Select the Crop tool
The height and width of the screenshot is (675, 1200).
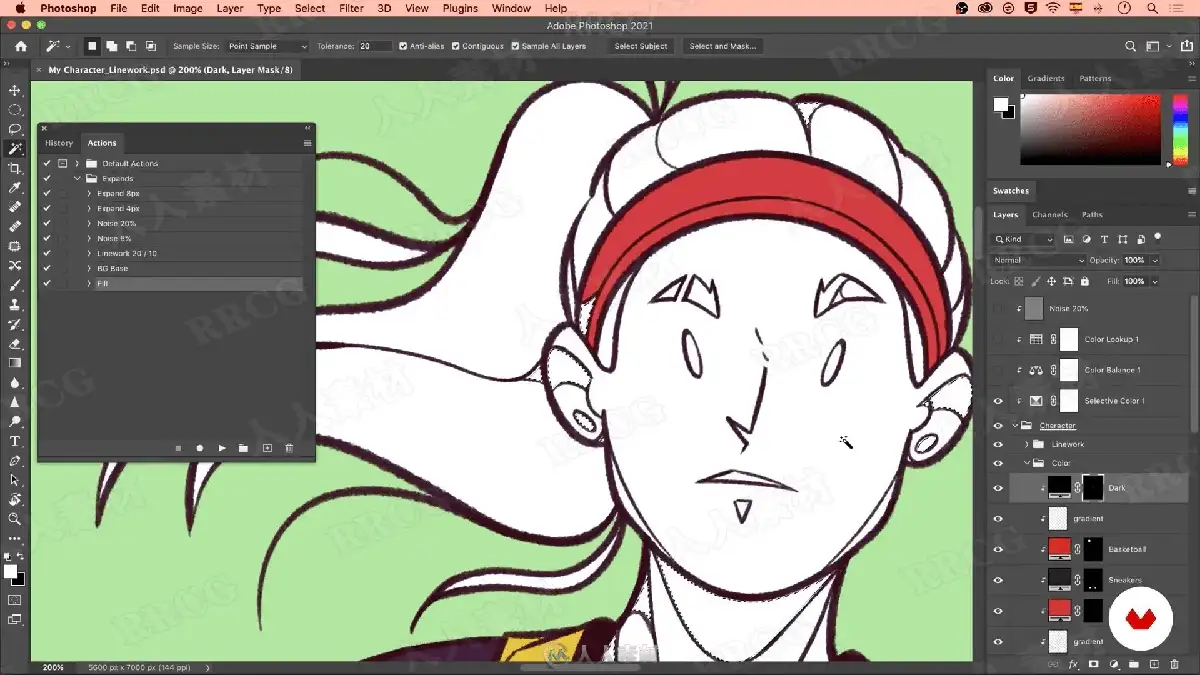pos(15,168)
